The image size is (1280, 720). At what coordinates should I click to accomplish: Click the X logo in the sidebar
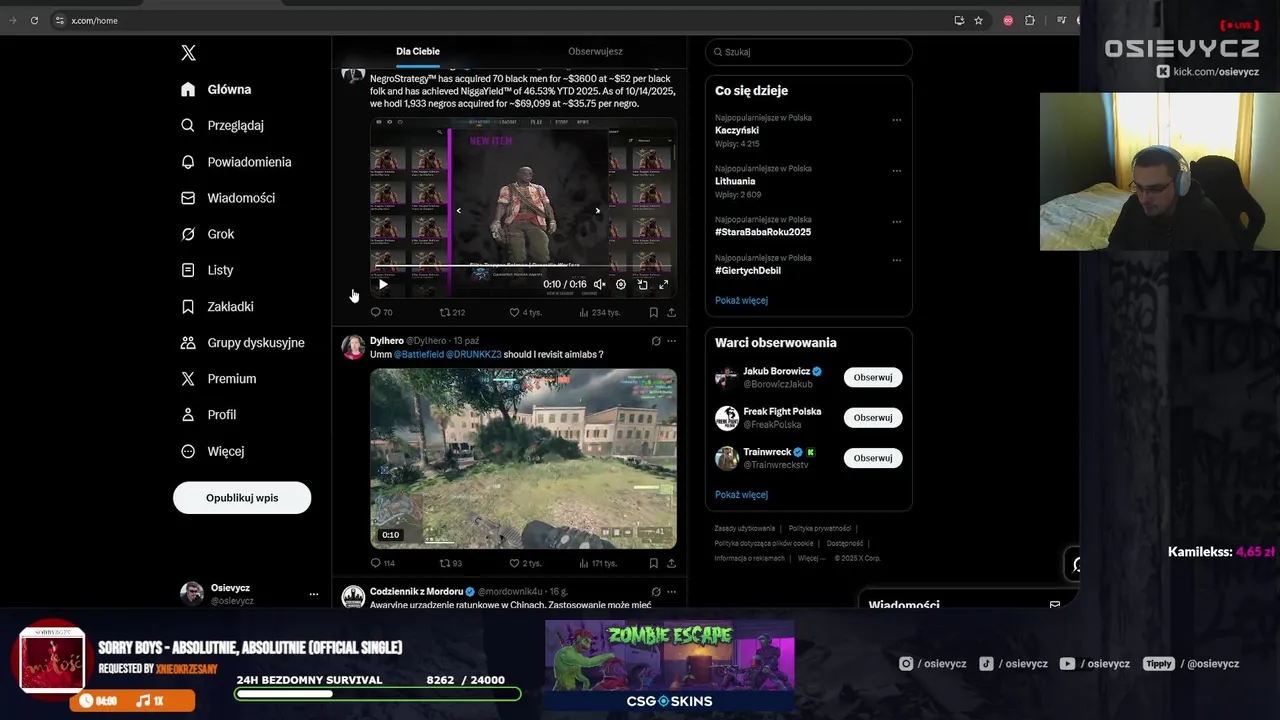(188, 53)
